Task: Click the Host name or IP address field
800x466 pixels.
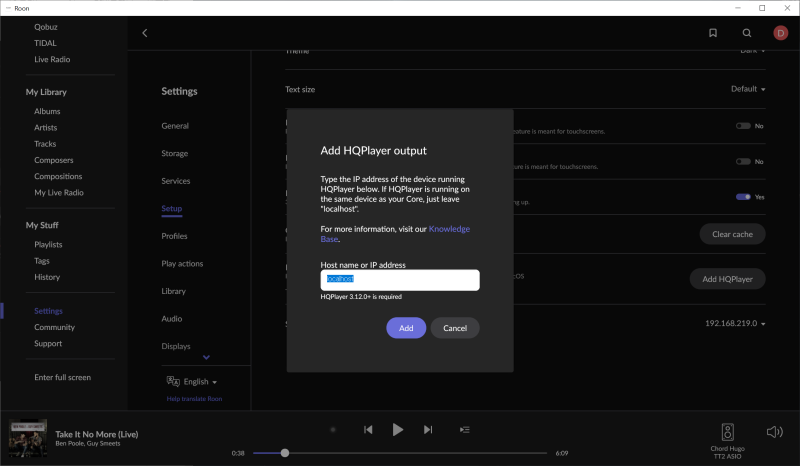Action: coord(400,280)
